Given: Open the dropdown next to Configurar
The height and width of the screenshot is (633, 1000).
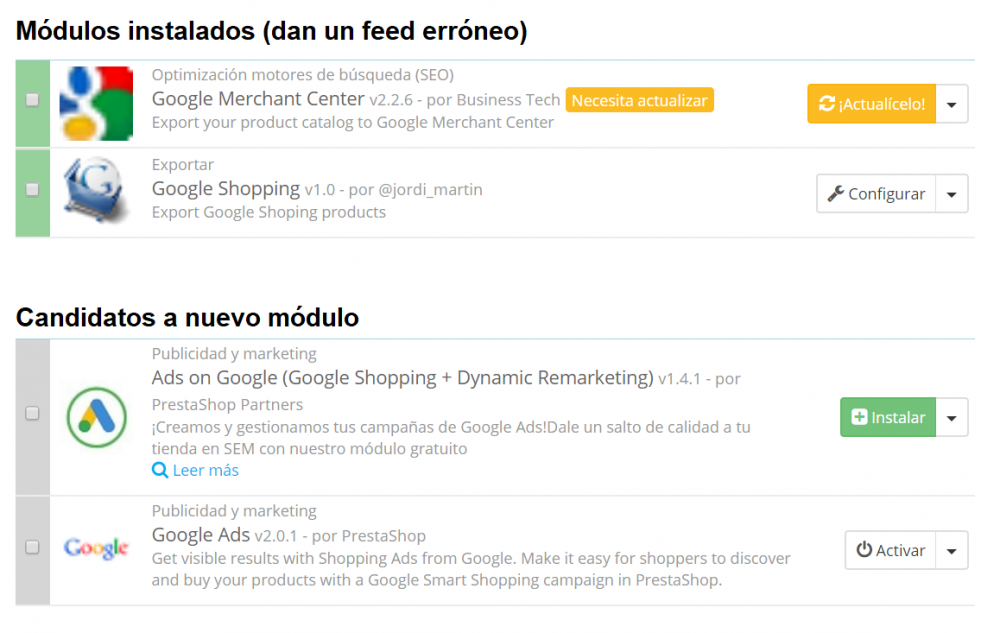Looking at the screenshot, I should [951, 193].
